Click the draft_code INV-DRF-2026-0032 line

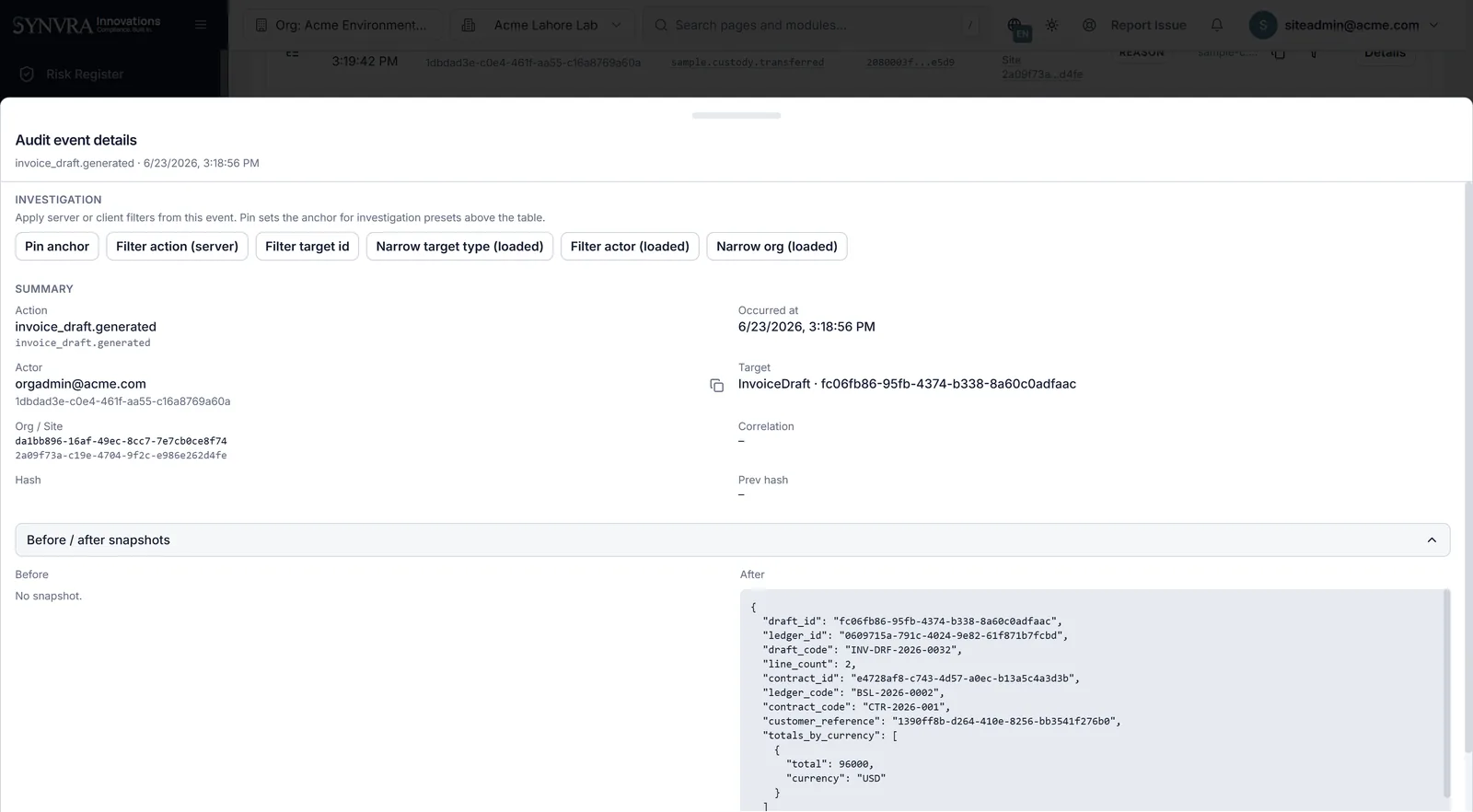click(x=862, y=650)
